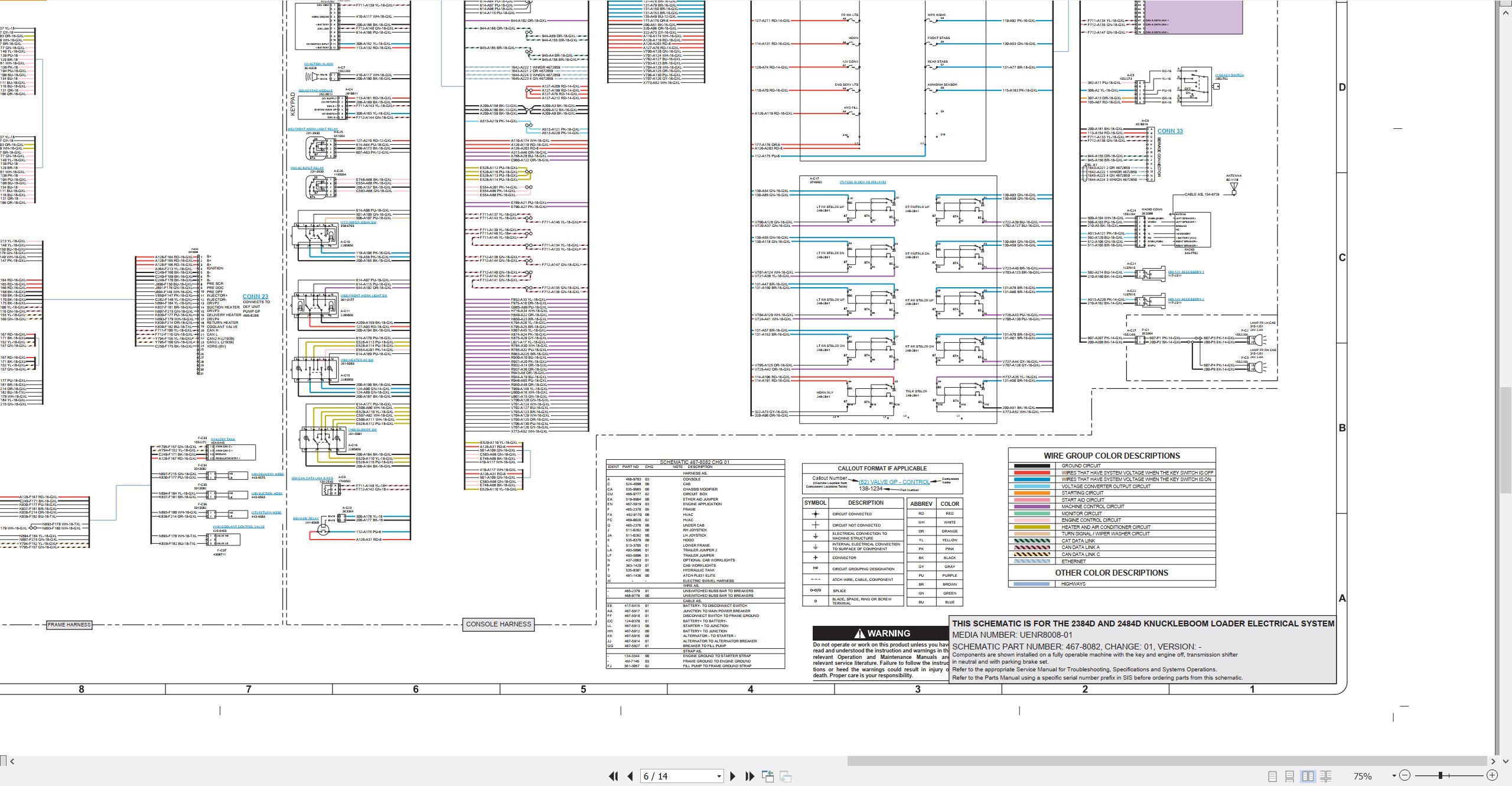Screen dimensions: 1512x786
Task: Click the (104) HEATER AC SW link
Action: [357, 360]
